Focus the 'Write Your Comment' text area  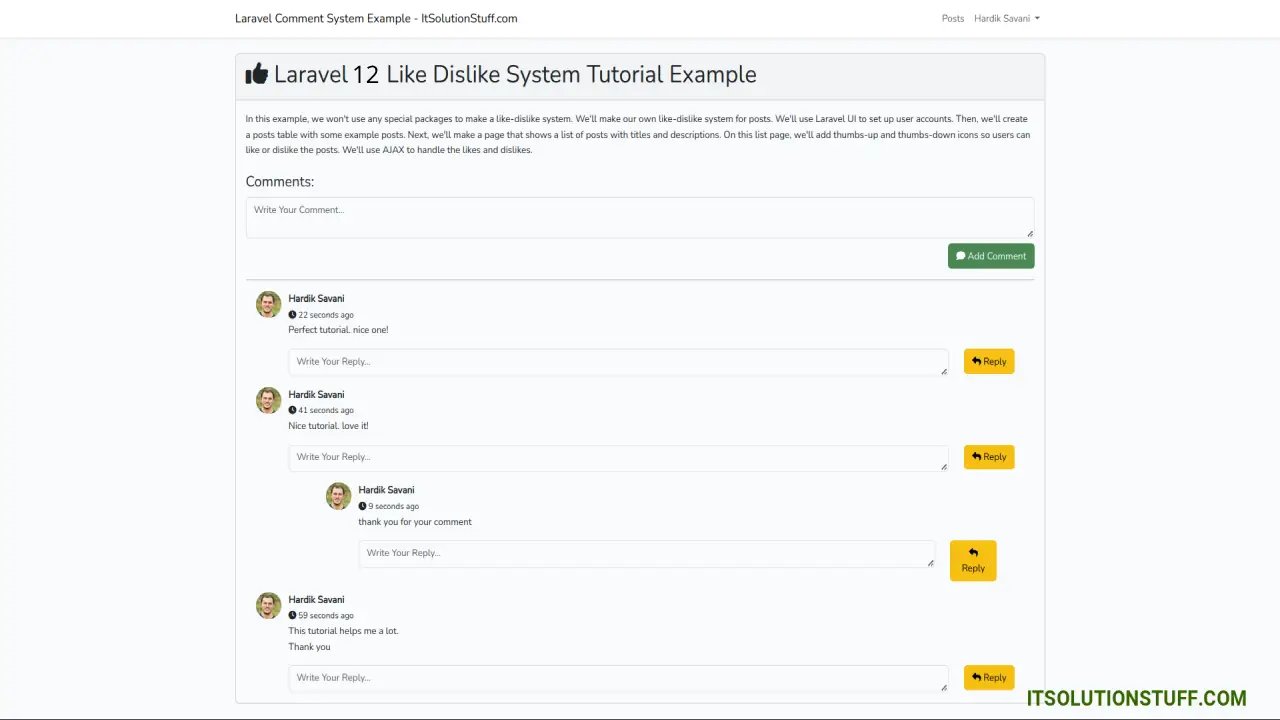pyautogui.click(x=639, y=217)
